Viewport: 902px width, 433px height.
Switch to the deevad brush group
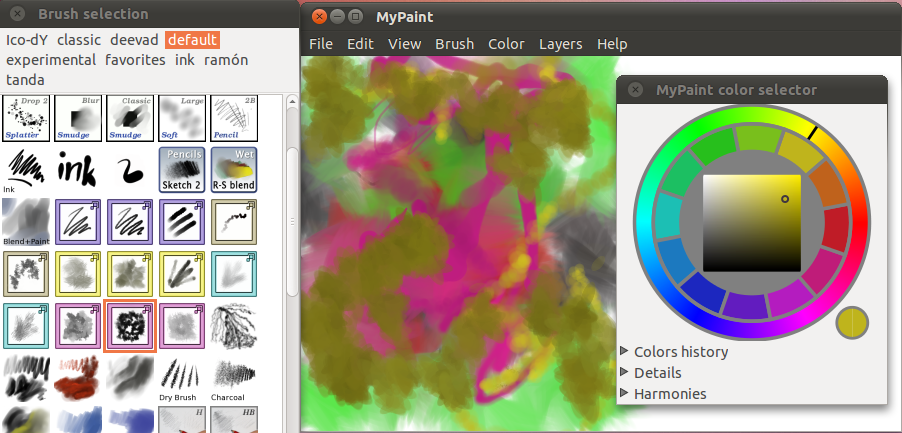(134, 40)
